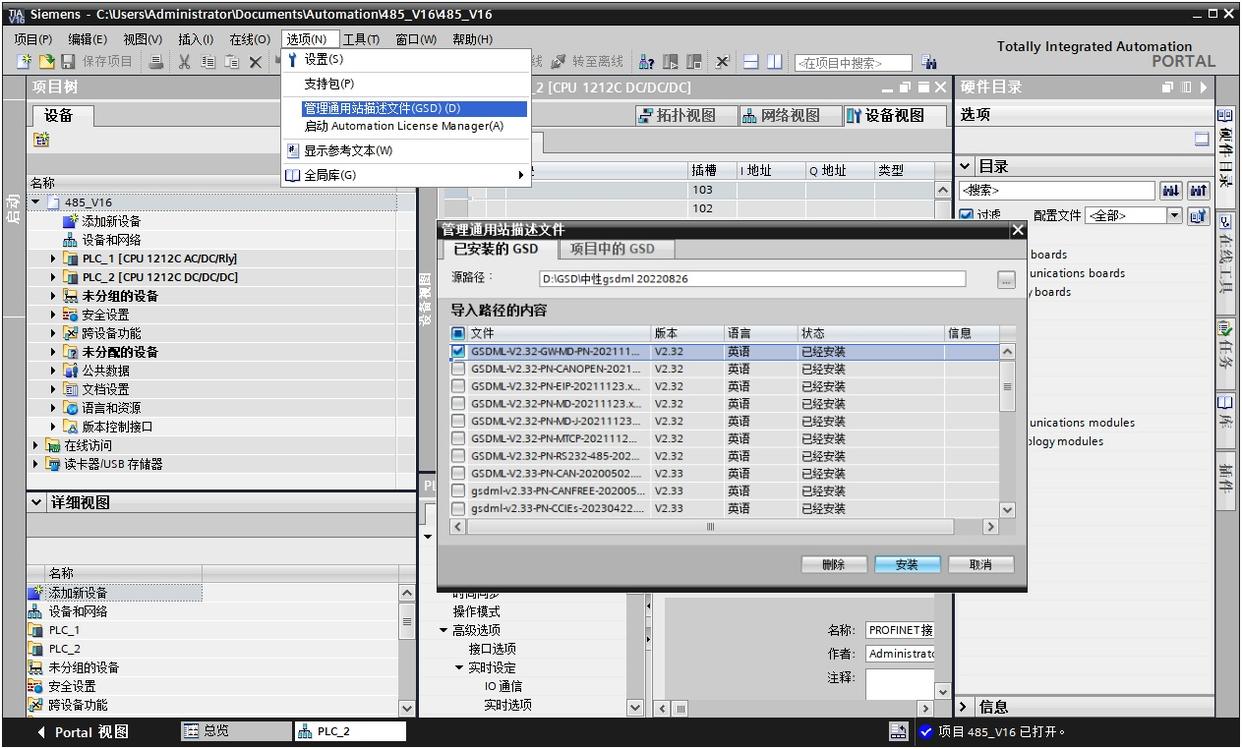Click the 取消 cancel button
1242x749 pixels.
980,564
